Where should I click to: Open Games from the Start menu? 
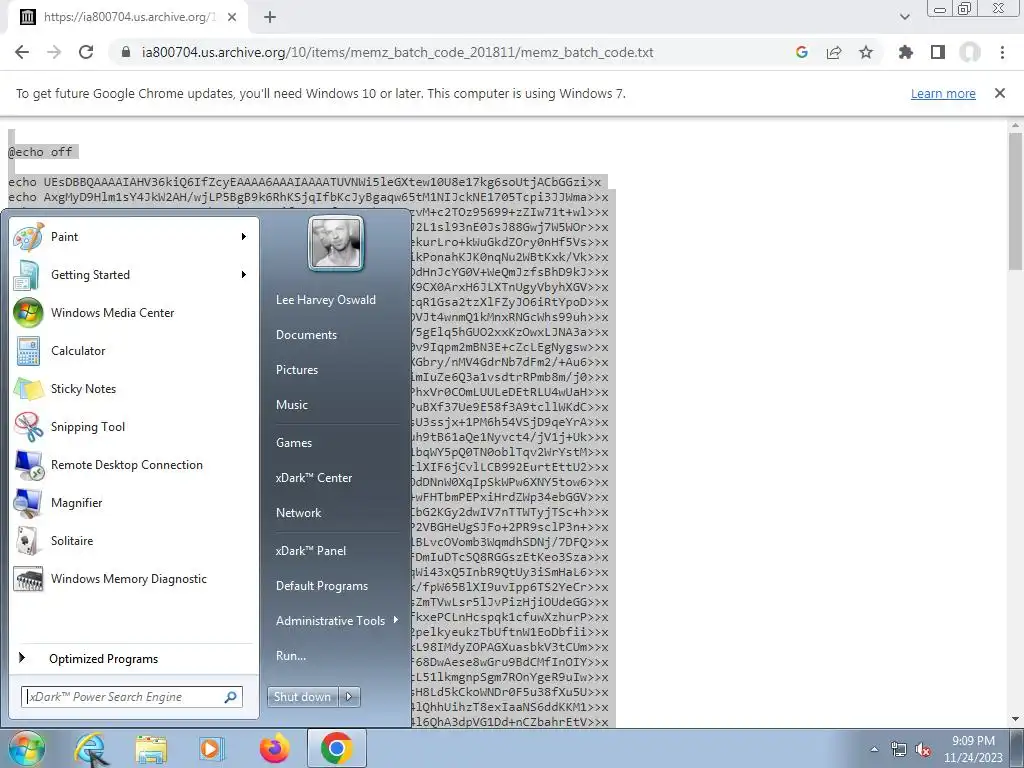294,443
